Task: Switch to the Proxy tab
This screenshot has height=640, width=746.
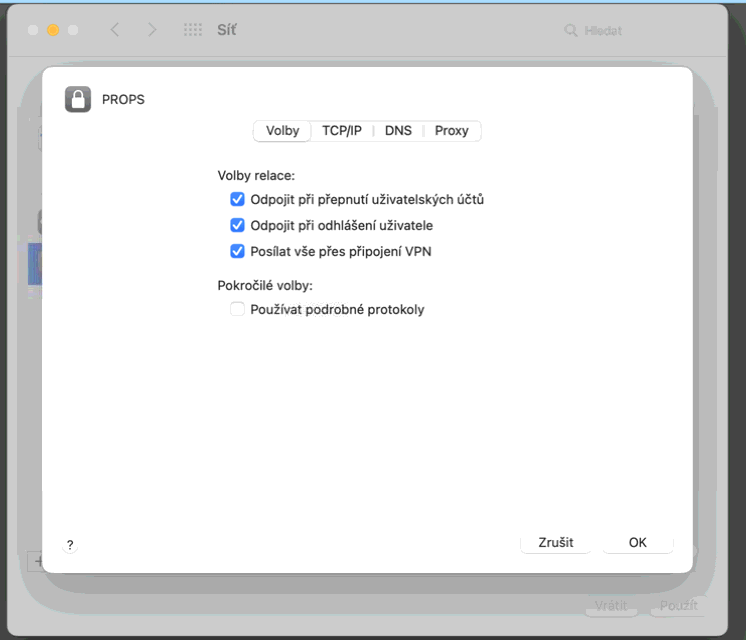Action: [451, 131]
